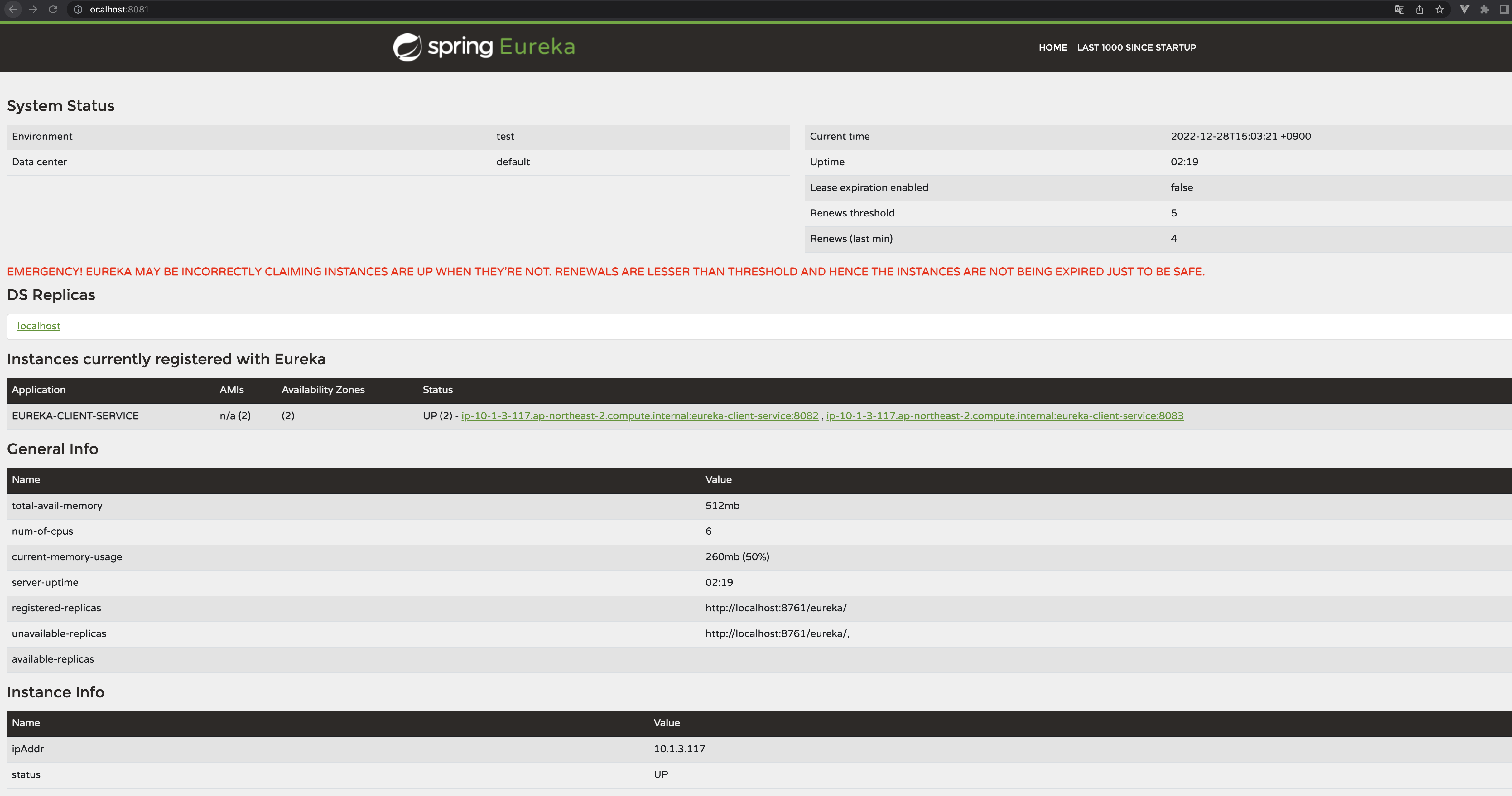This screenshot has height=796, width=1512.
Task: Click the browser forward arrow
Action: 33,9
